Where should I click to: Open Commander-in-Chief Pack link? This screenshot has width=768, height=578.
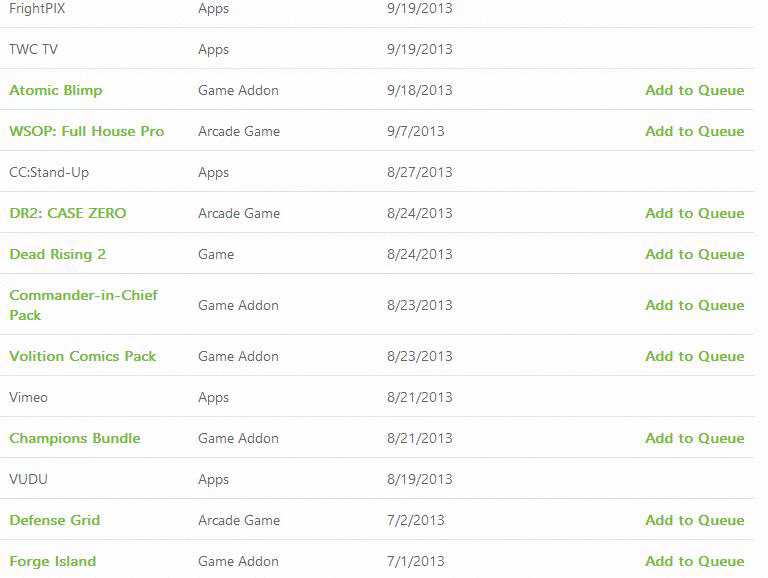click(83, 305)
